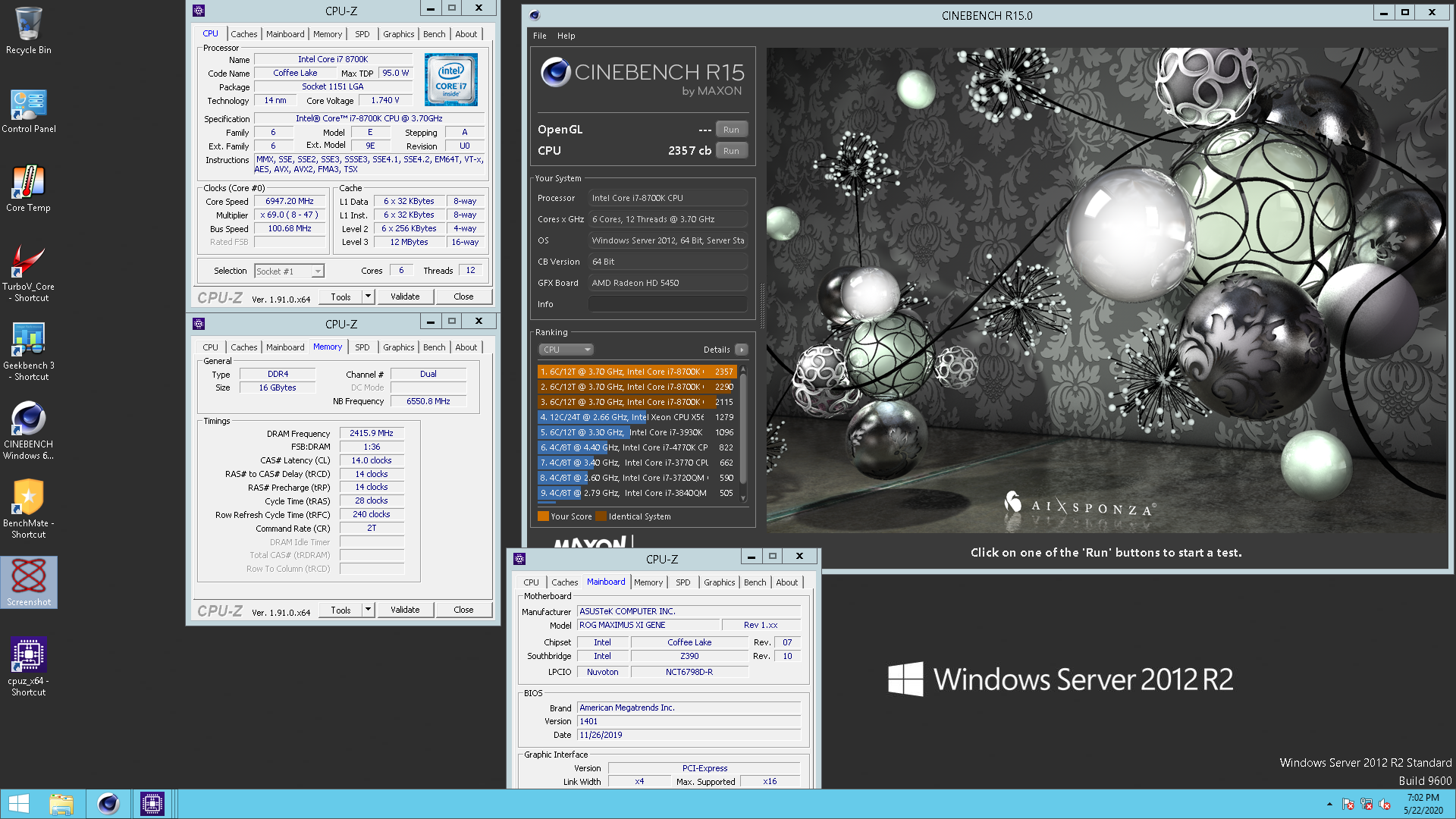This screenshot has height=819, width=1456.
Task: Click Tools button in the top CPU-Z window
Action: (x=340, y=297)
